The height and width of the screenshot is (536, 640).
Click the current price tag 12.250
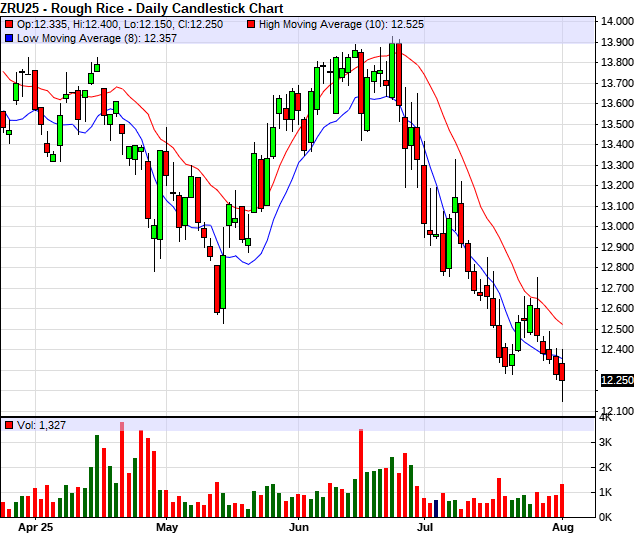[x=616, y=380]
